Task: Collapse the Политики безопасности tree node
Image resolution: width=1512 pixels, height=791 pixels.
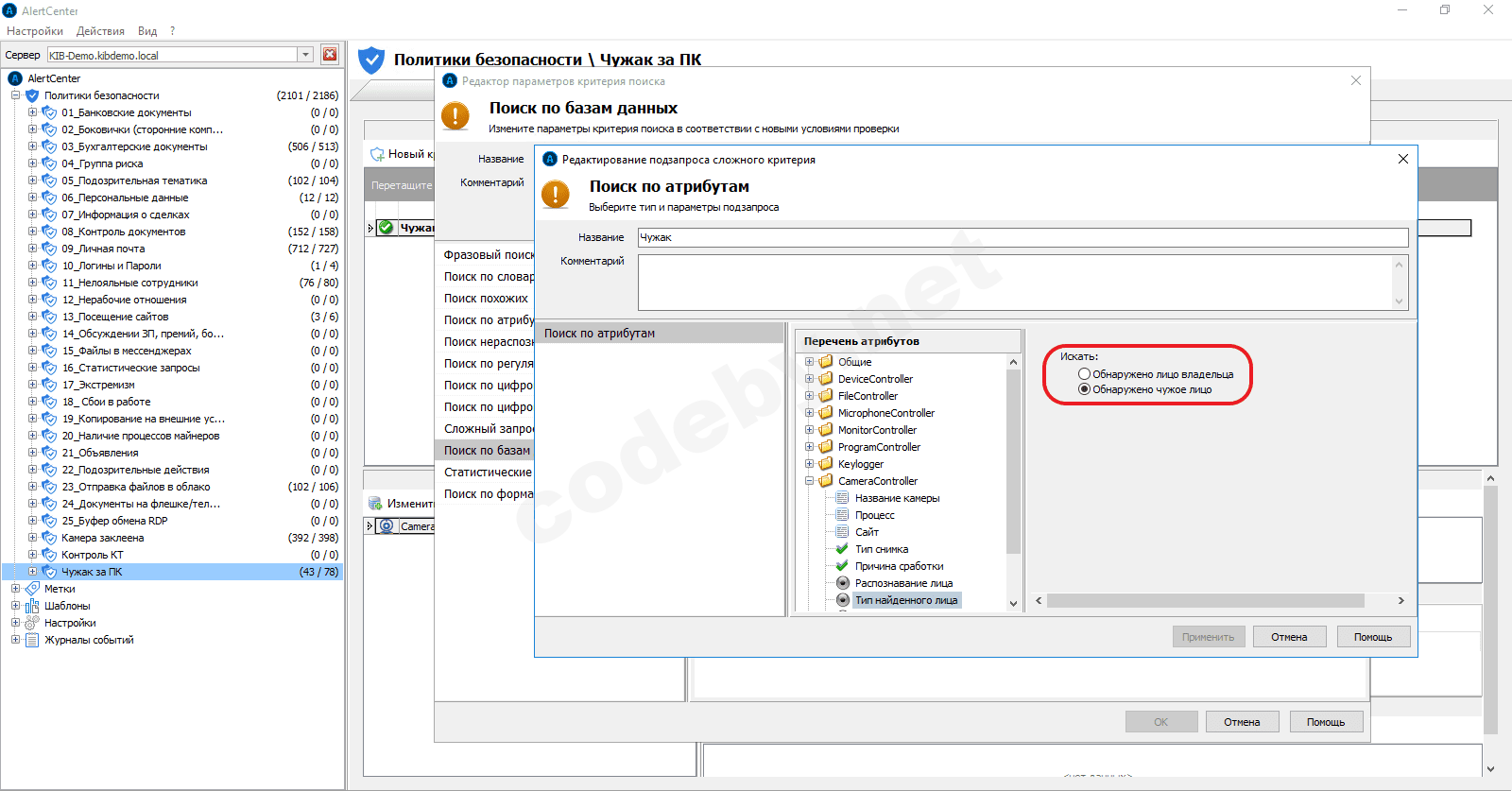Action: tap(15, 95)
